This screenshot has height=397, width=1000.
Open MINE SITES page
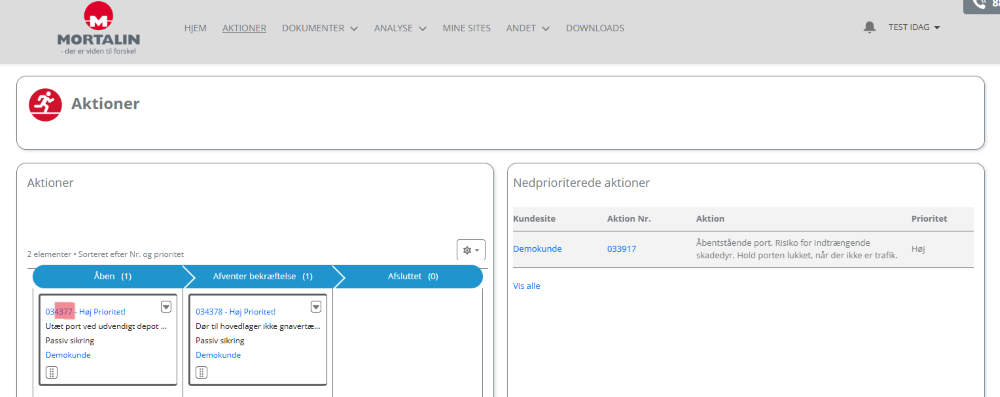[x=467, y=28]
